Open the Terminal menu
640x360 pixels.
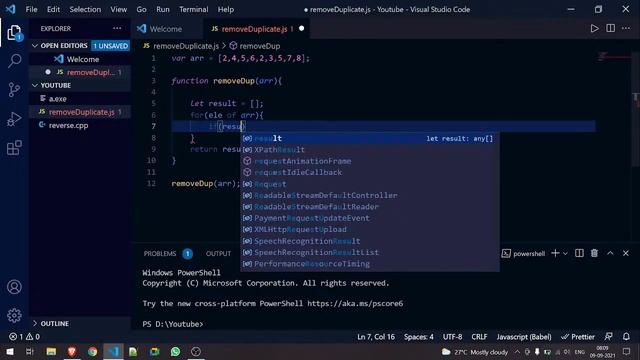click(193, 9)
